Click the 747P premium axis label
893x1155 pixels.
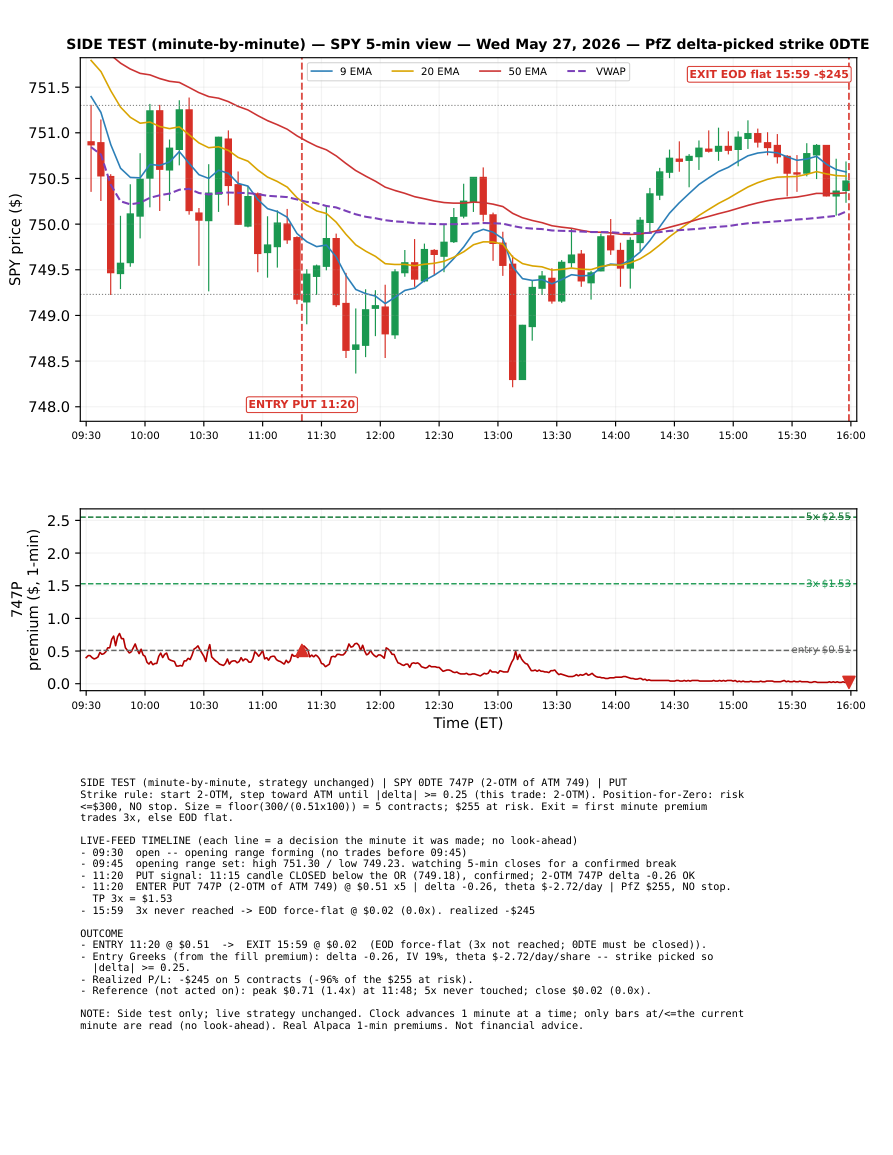pyautogui.click(x=24, y=599)
